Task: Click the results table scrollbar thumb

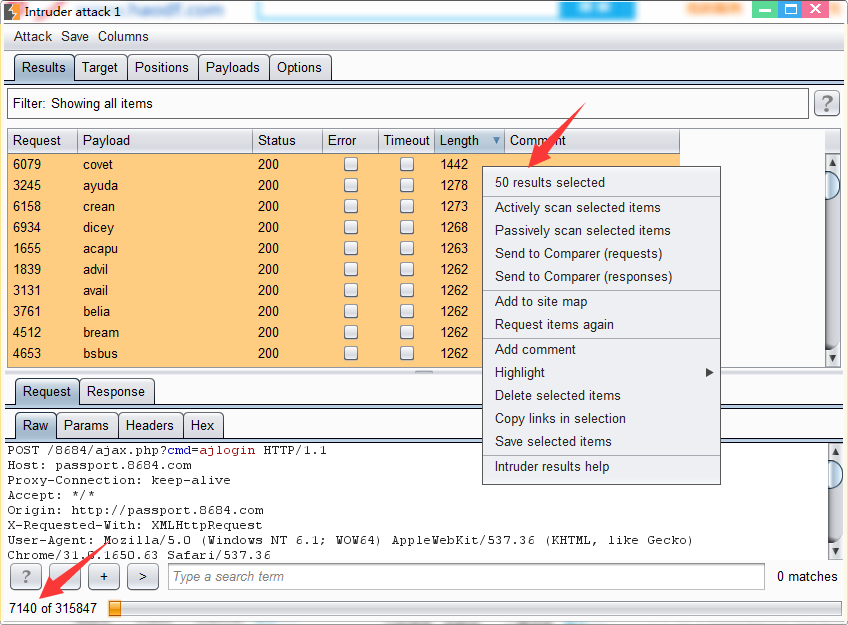Action: tap(832, 185)
